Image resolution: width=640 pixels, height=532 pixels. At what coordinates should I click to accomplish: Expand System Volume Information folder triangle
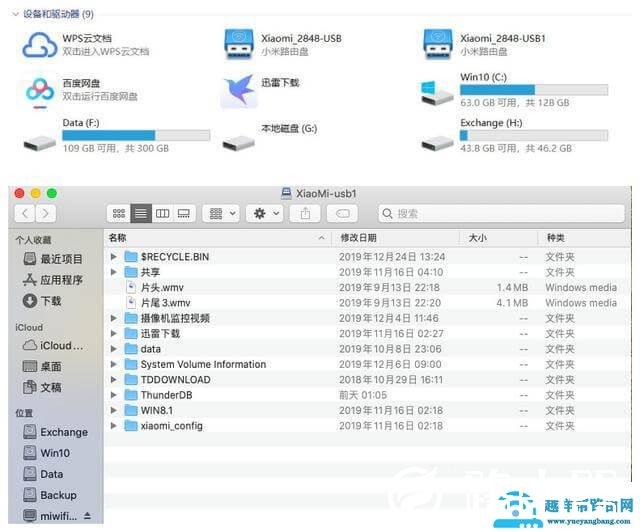pyautogui.click(x=113, y=364)
